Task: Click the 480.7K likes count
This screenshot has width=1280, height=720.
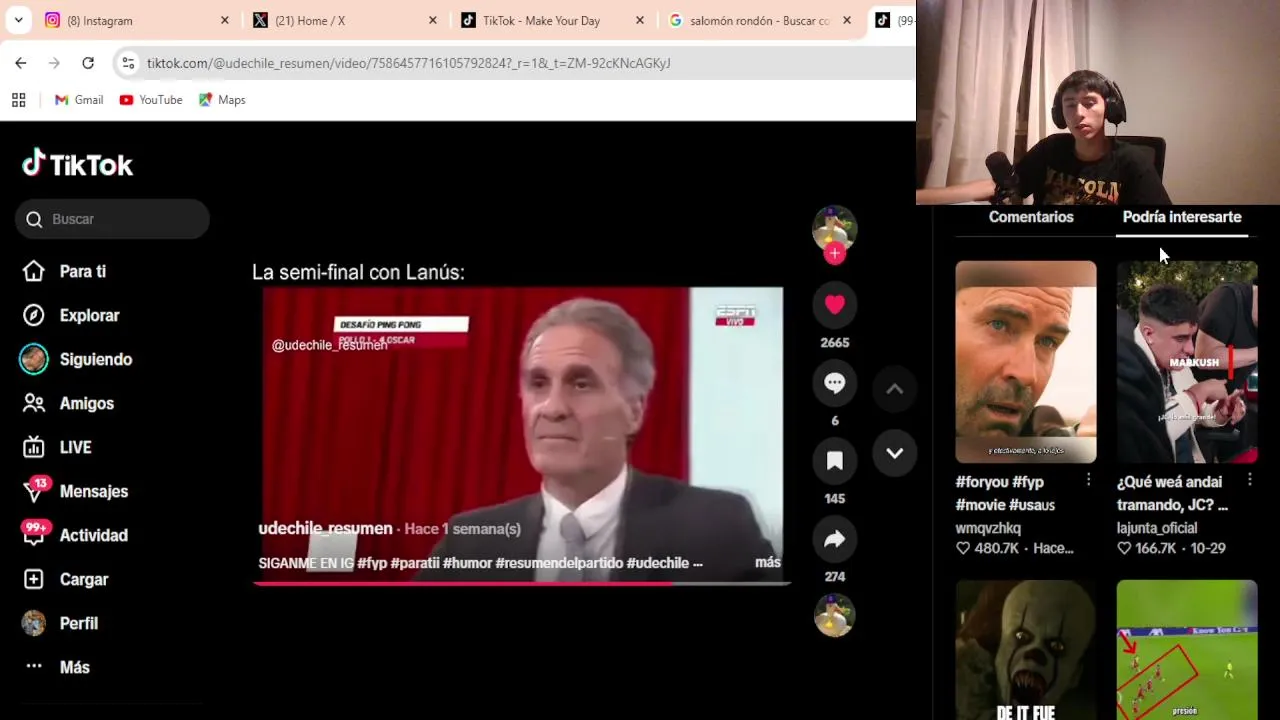Action: [995, 548]
